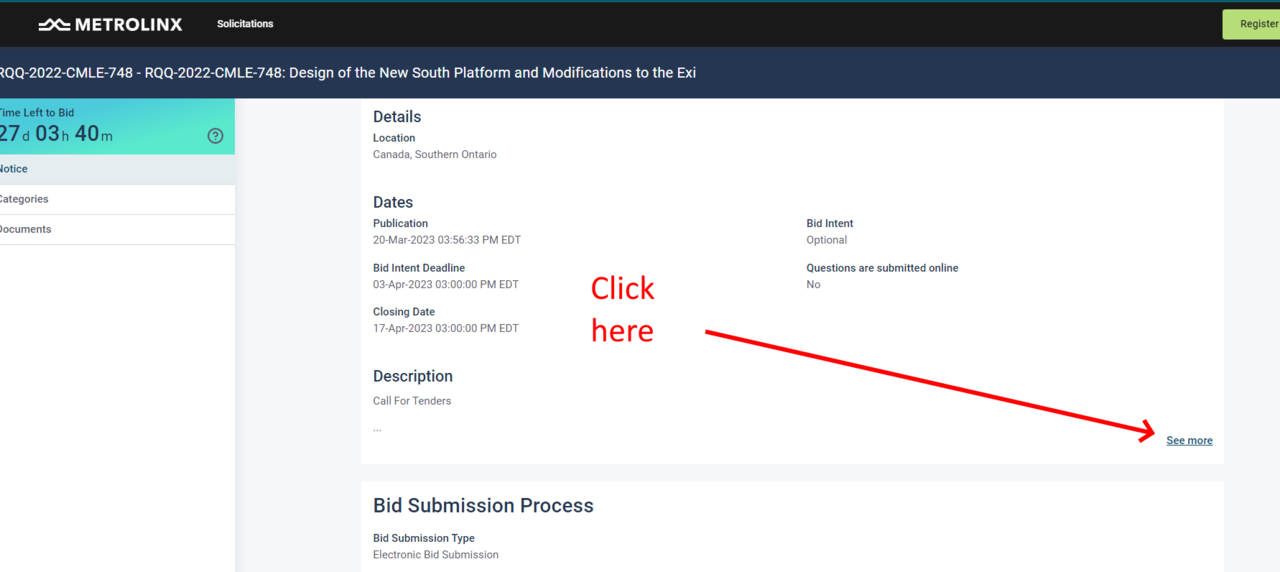The height and width of the screenshot is (572, 1280).
Task: Click the Canada, Southern Ontario location text
Action: tap(435, 155)
